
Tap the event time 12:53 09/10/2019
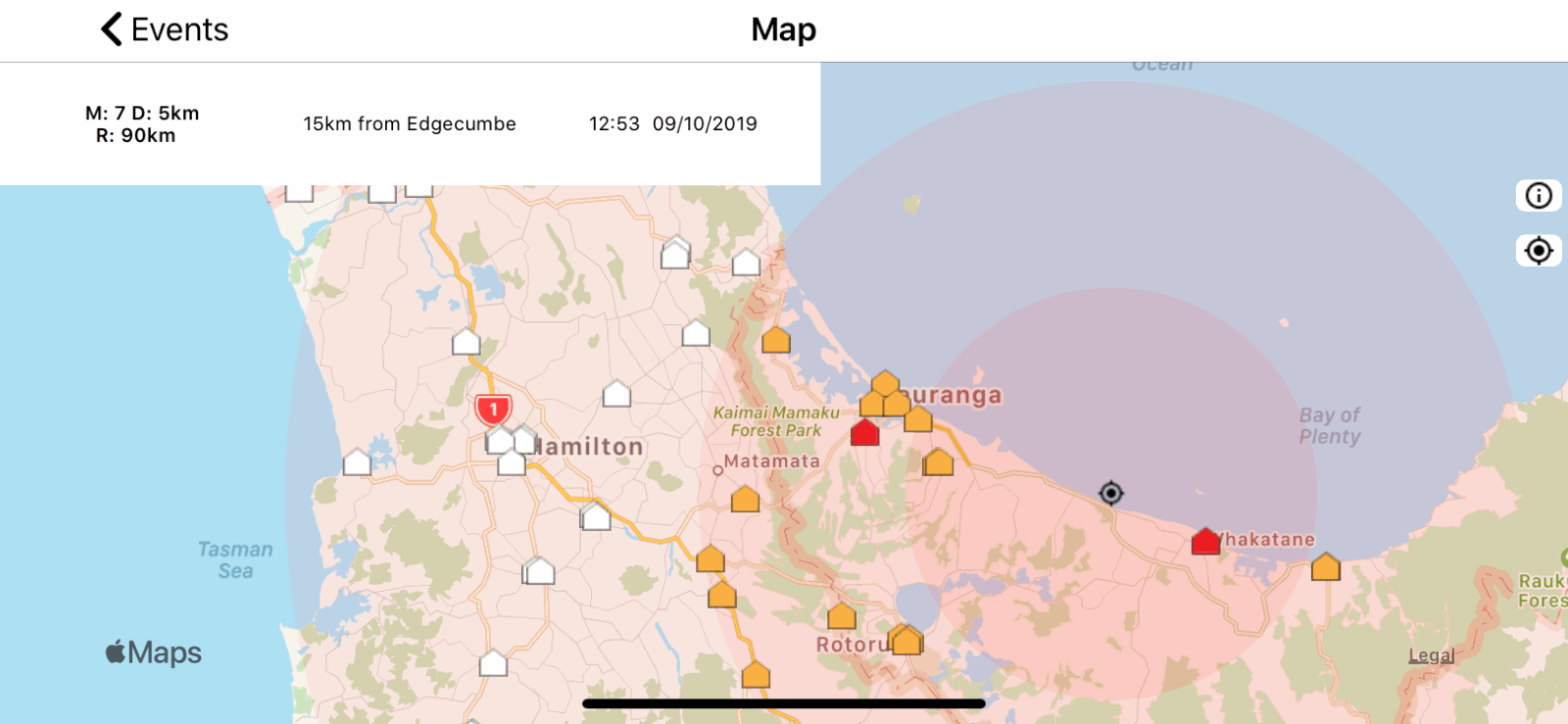pyautogui.click(x=672, y=124)
